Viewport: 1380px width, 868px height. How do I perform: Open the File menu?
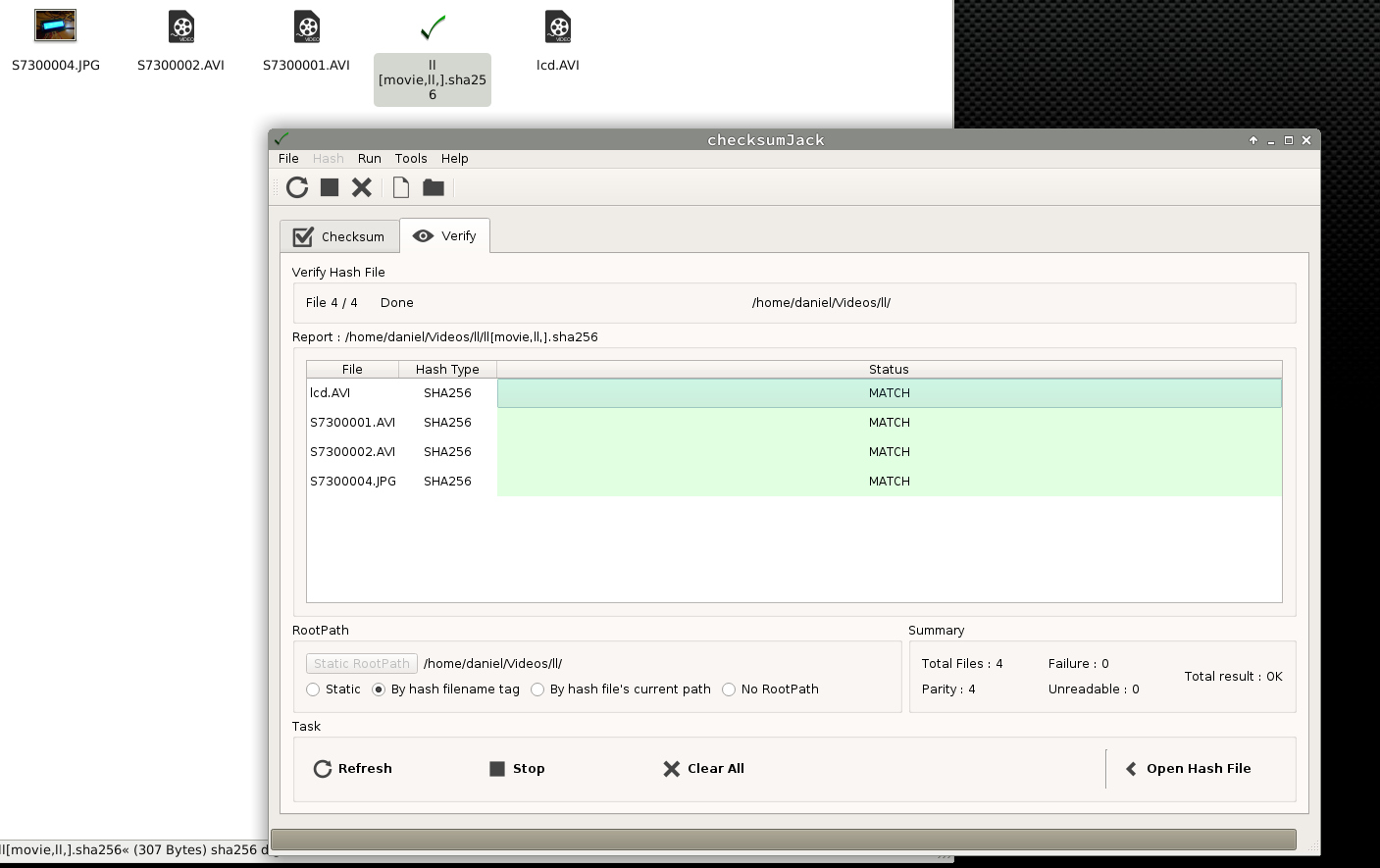tap(288, 158)
